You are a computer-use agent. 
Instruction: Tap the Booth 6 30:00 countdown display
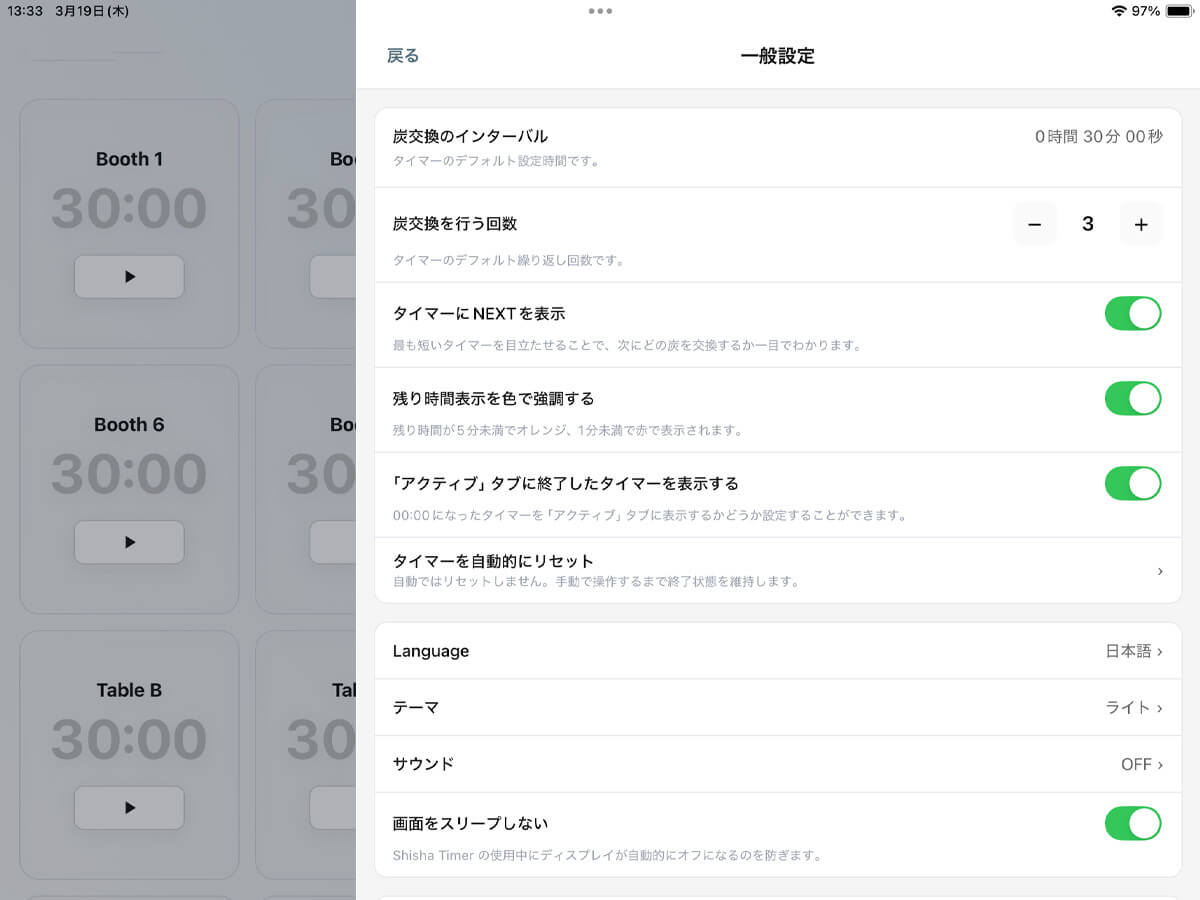click(129, 474)
